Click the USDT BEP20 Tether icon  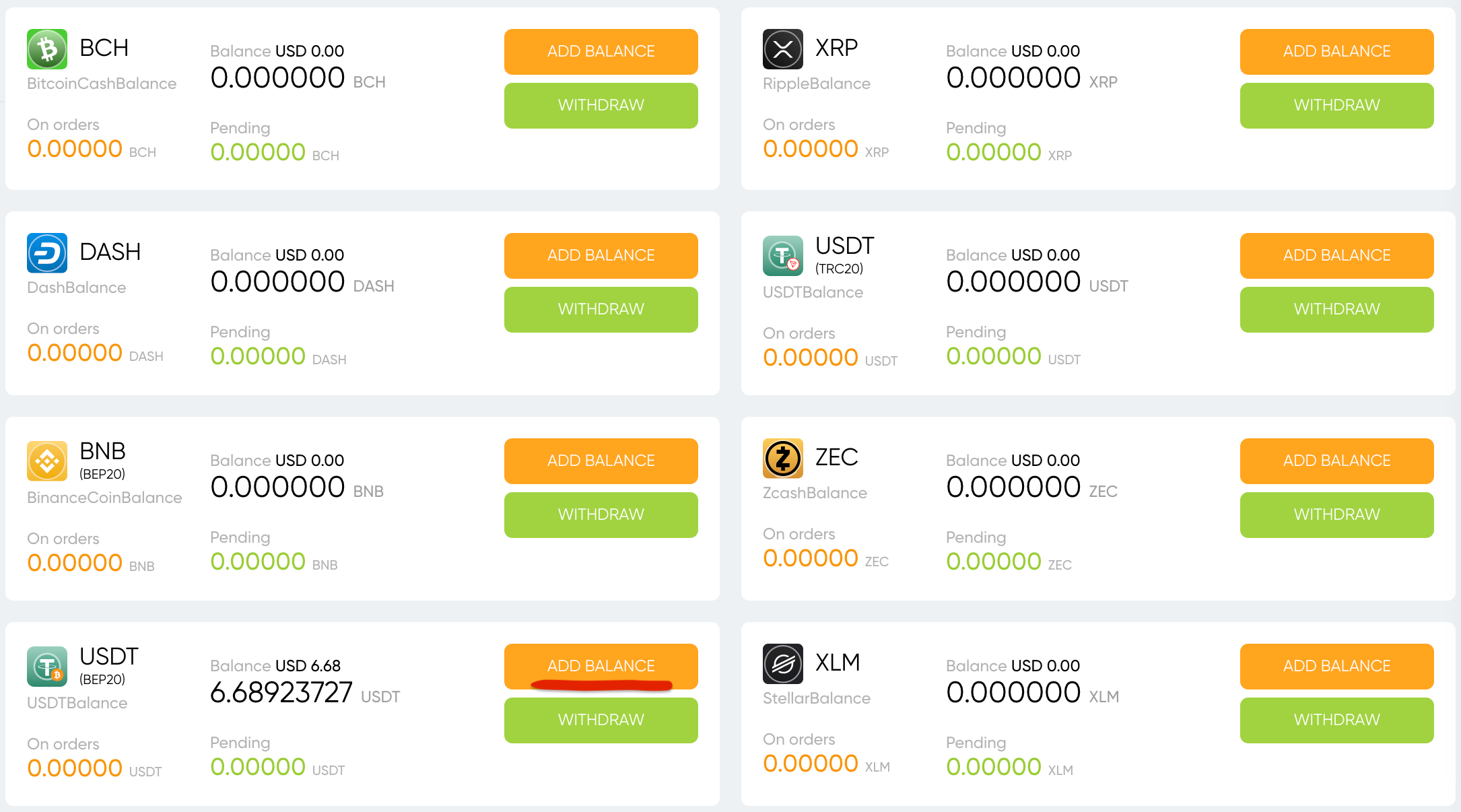pyautogui.click(x=47, y=667)
